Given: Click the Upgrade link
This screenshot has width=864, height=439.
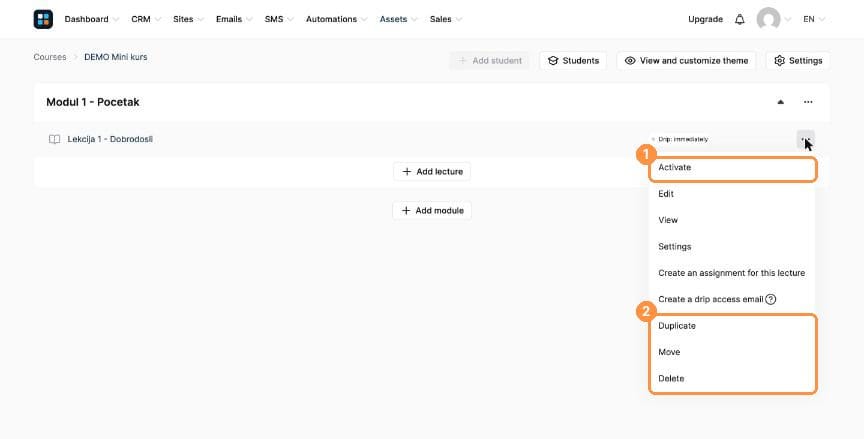Looking at the screenshot, I should [705, 19].
